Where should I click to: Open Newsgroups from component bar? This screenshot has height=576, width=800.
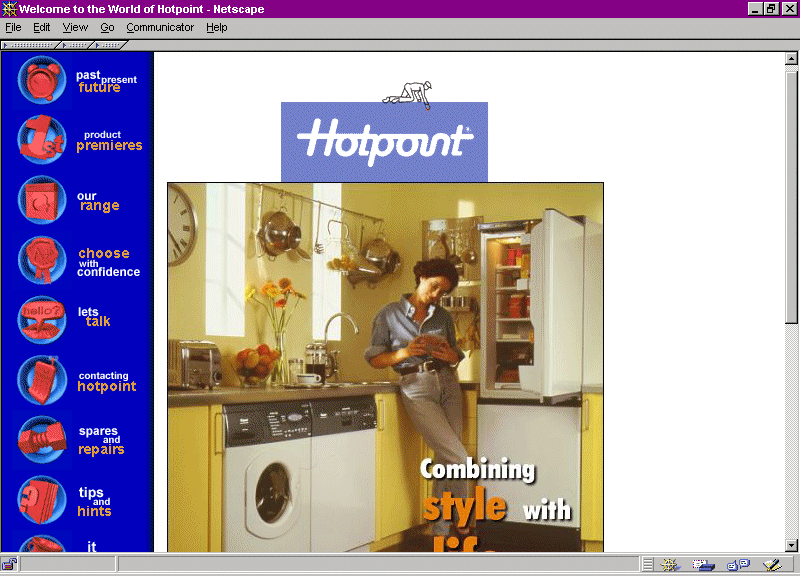(738, 564)
